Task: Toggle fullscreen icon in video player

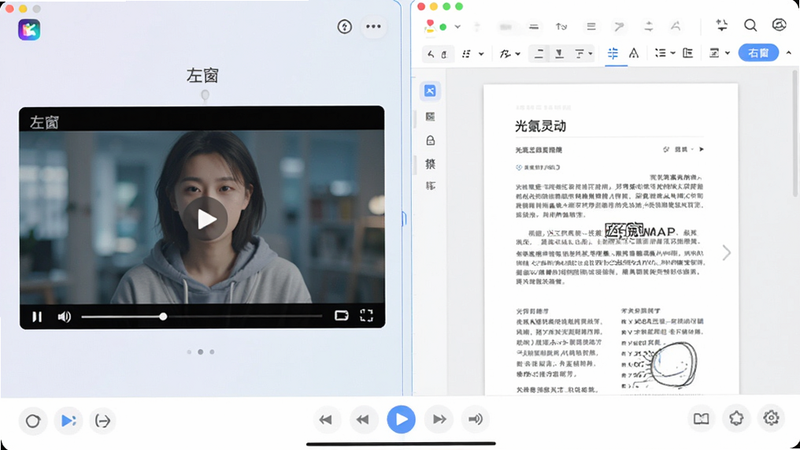Action: pos(366,315)
